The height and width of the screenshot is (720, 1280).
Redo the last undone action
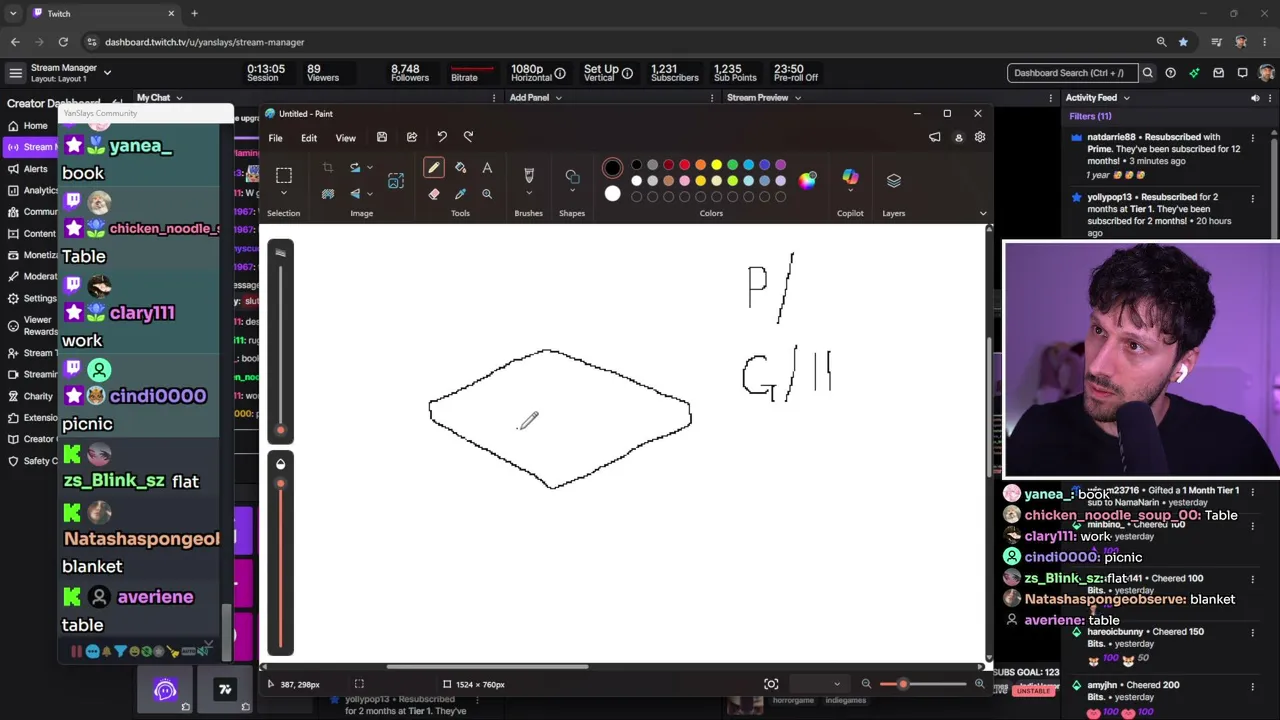pos(468,137)
